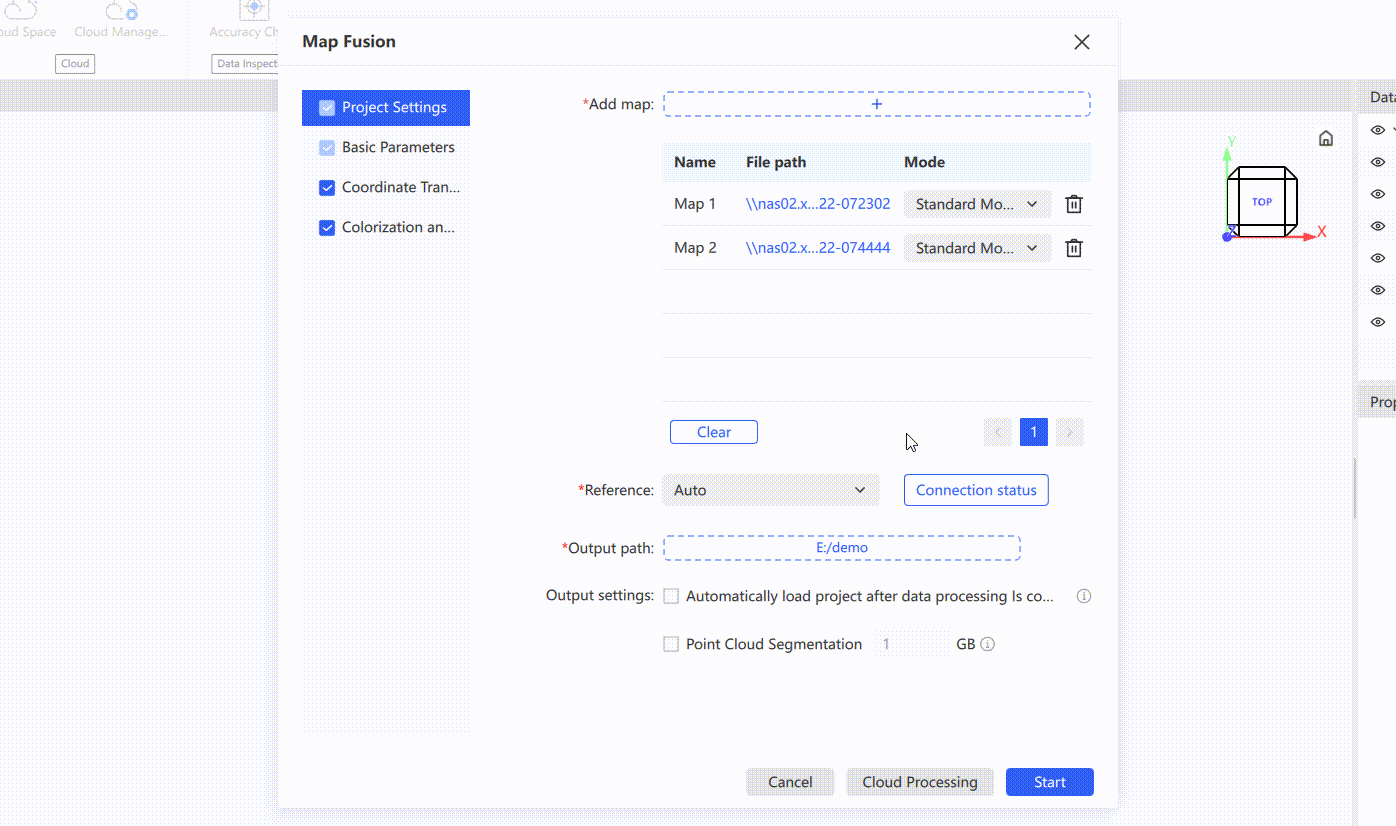Expand the Reference dropdown set to Auto

click(x=771, y=490)
